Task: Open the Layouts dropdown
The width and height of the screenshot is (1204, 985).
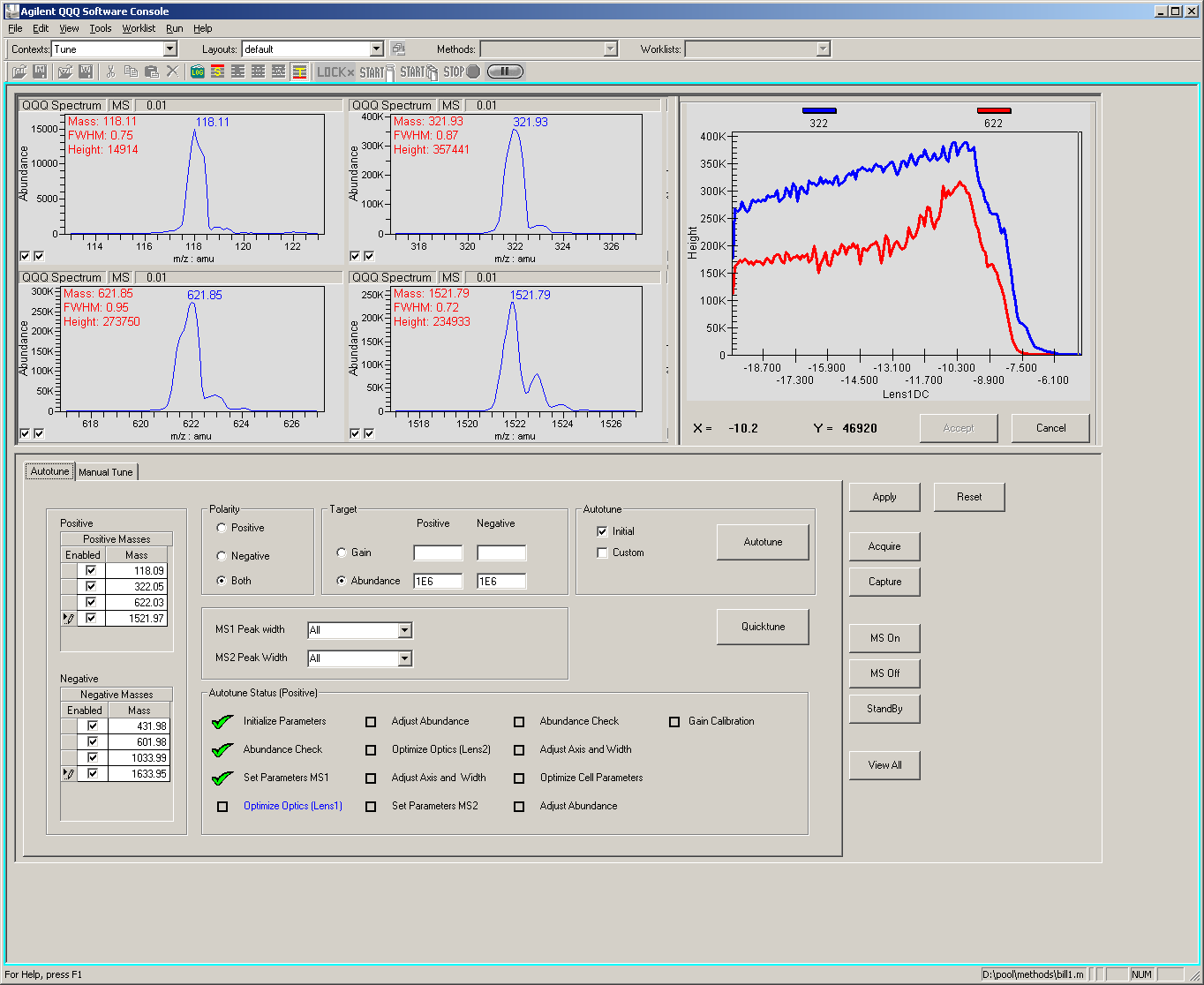Action: tap(377, 49)
